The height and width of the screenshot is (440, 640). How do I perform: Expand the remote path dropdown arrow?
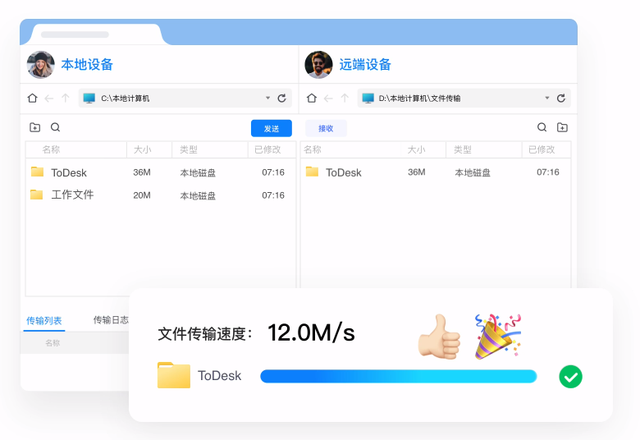[547, 98]
